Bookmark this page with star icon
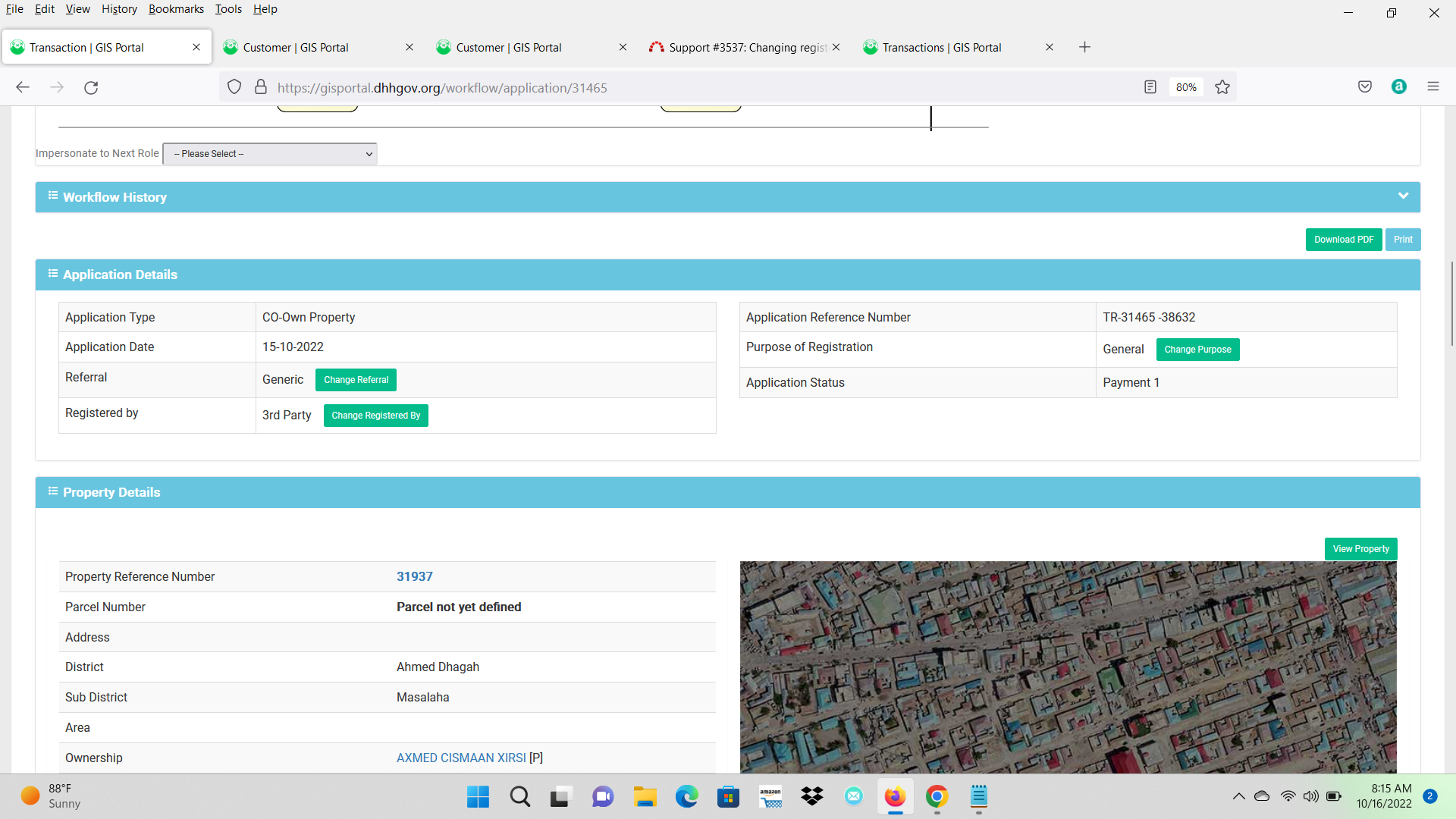 [x=1222, y=87]
